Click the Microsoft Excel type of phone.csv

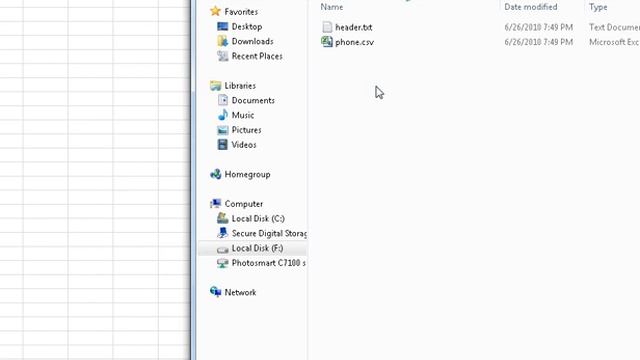click(x=614, y=42)
